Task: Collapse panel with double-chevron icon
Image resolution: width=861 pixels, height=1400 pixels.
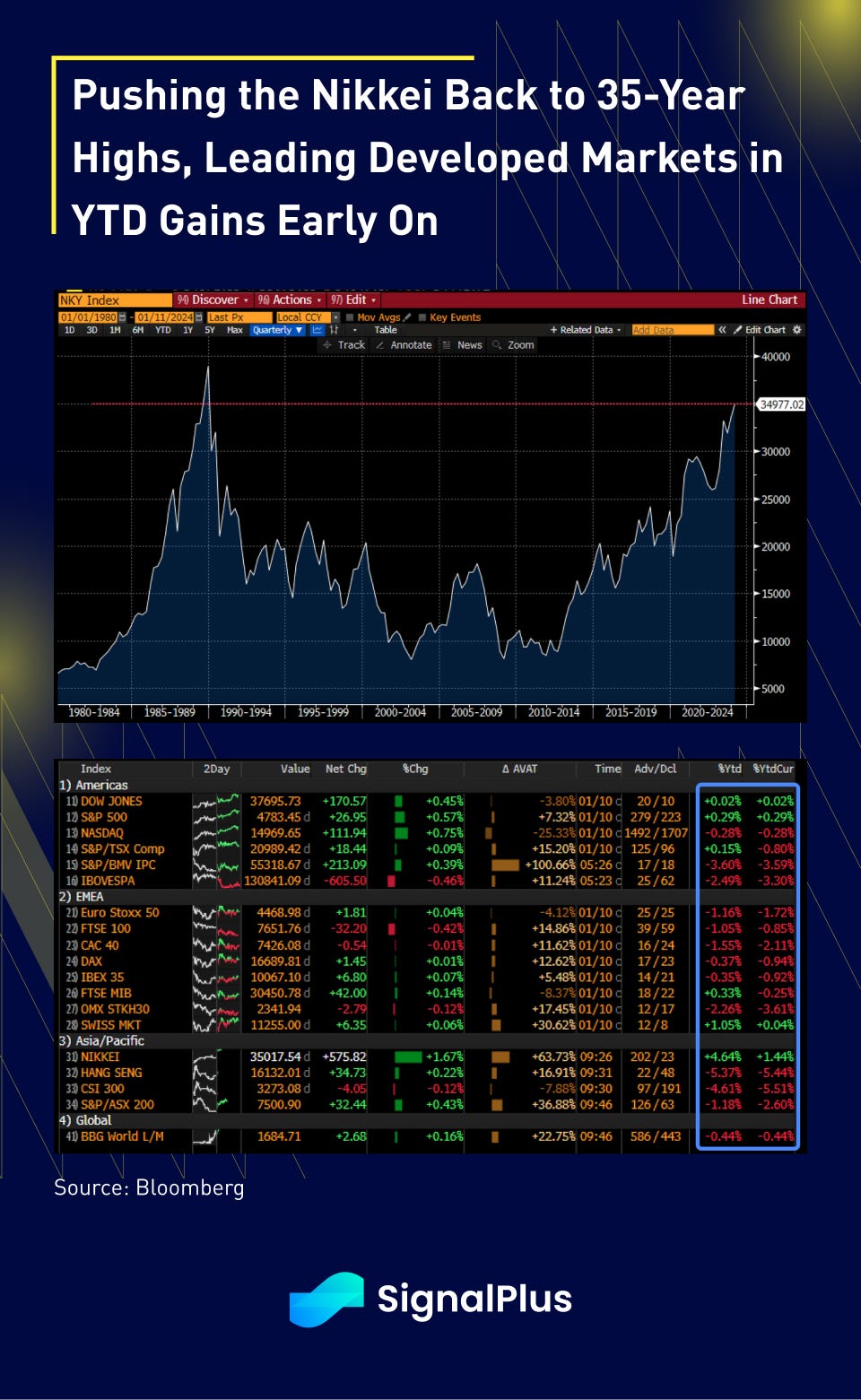Action: [x=722, y=330]
